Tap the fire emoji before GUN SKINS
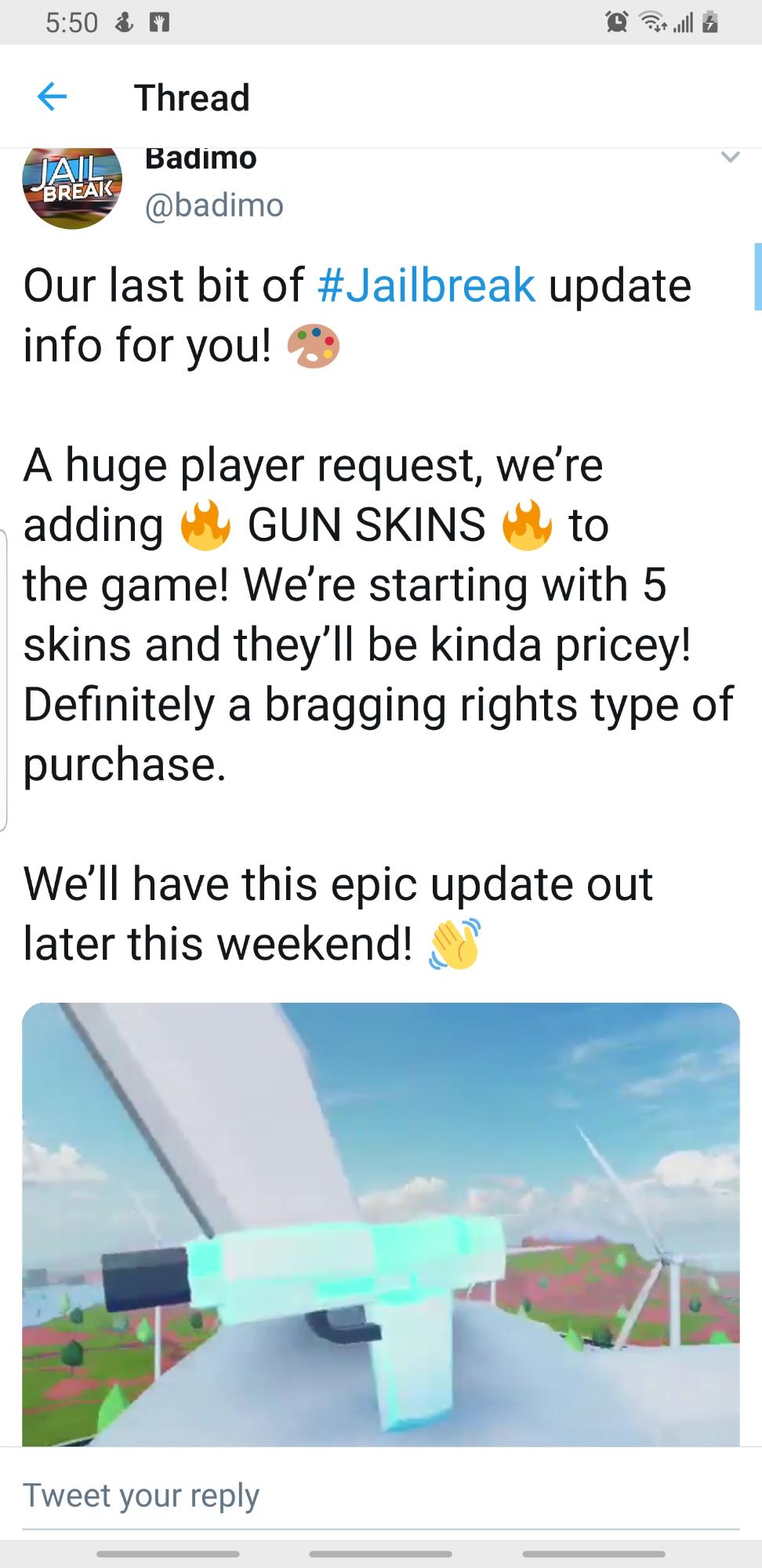This screenshot has height=1568, width=762. [205, 524]
